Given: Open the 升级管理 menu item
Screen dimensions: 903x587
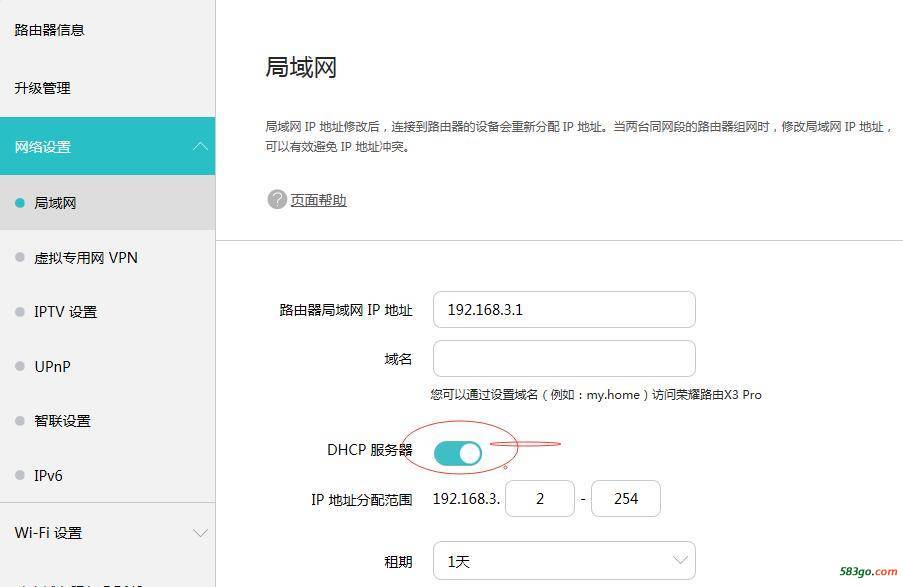Looking at the screenshot, I should pos(43,88).
